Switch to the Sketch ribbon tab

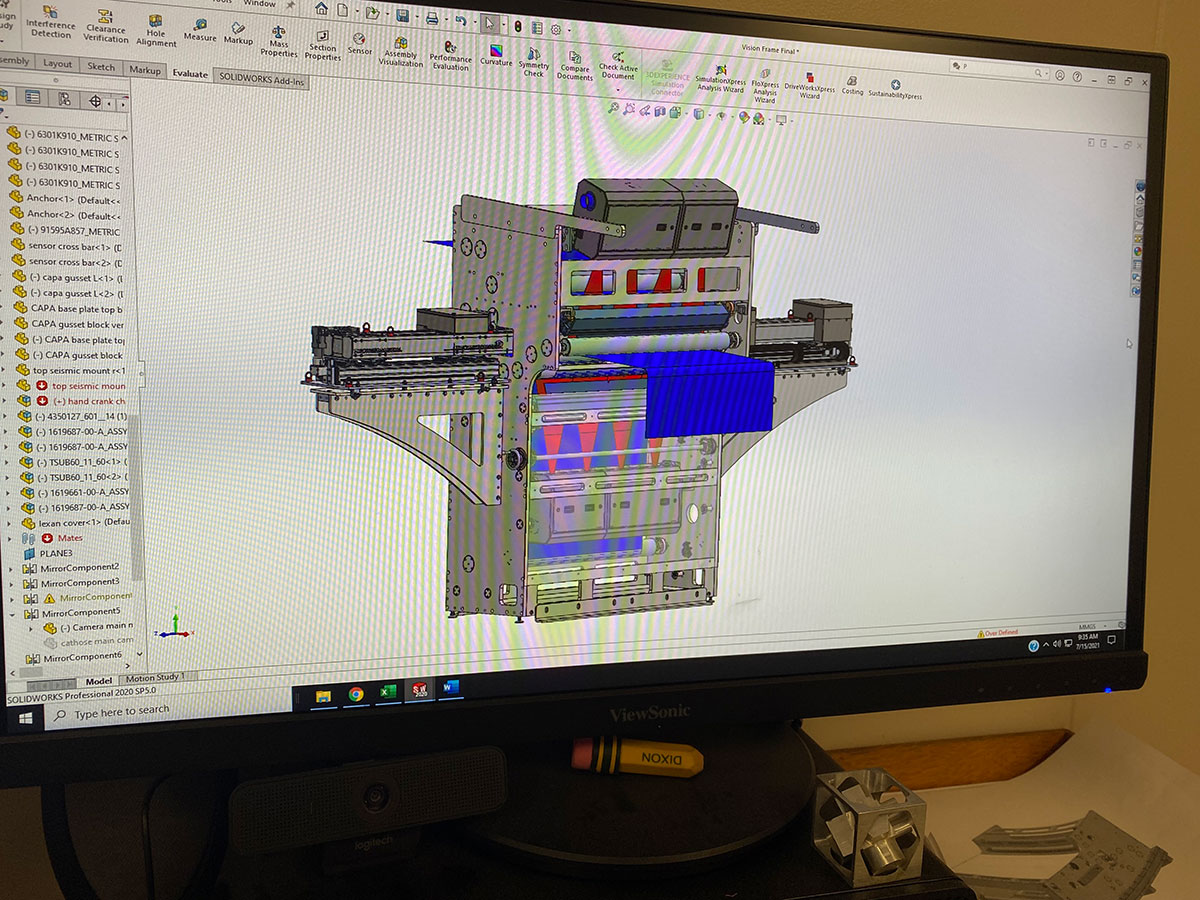click(101, 67)
